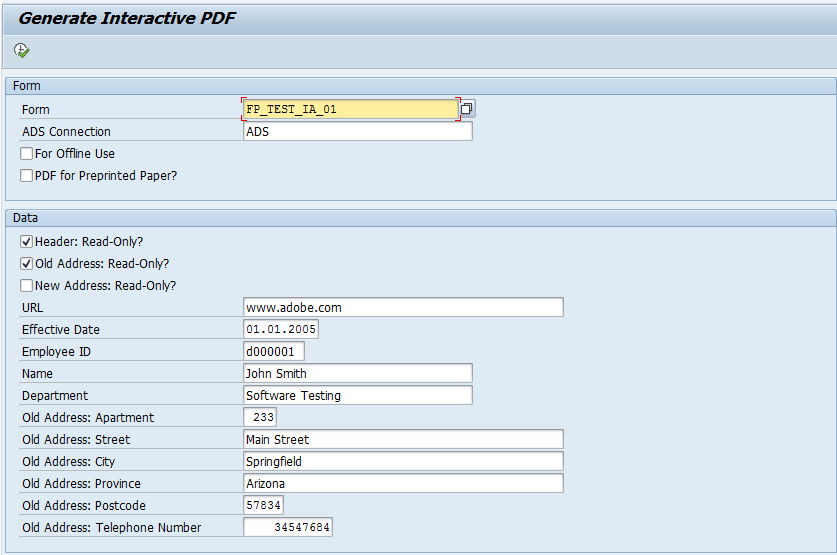
Task: Select the Form name input field
Action: 351,109
